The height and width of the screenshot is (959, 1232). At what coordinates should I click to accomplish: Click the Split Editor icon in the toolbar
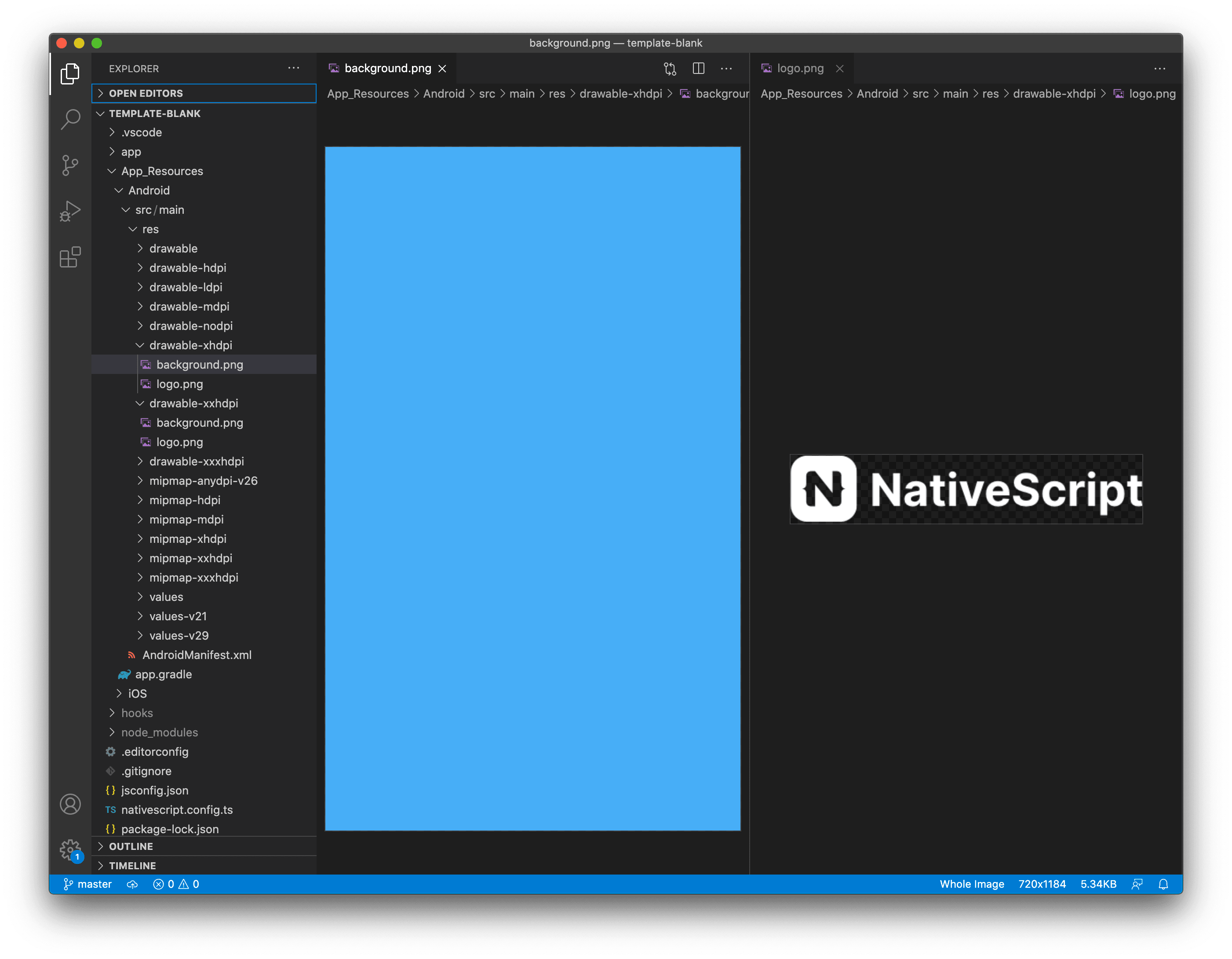[x=698, y=68]
